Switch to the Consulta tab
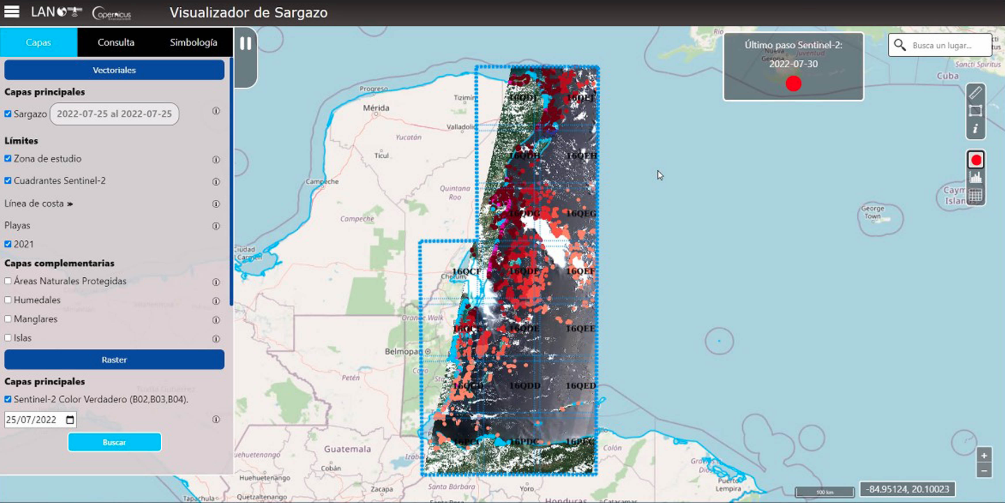The image size is (1005, 503). coord(116,42)
